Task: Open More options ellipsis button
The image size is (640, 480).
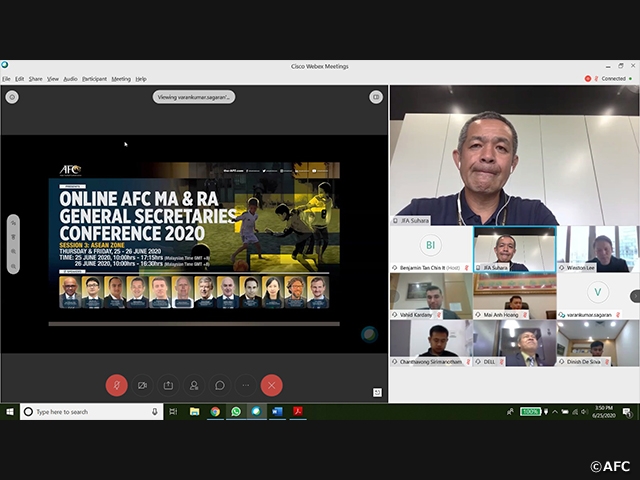Action: [x=246, y=385]
